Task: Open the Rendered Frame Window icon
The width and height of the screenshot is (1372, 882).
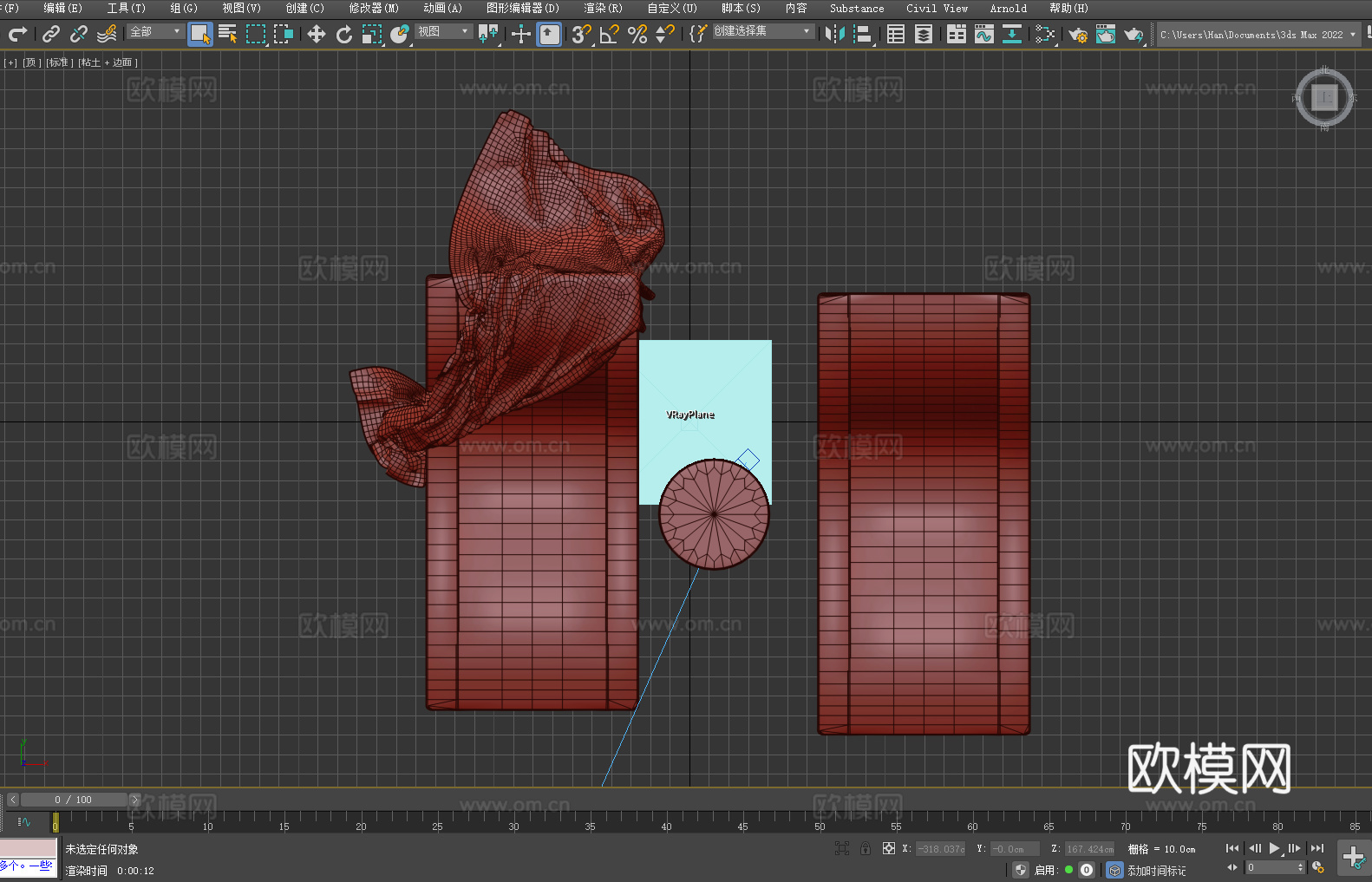Action: click(x=1106, y=34)
